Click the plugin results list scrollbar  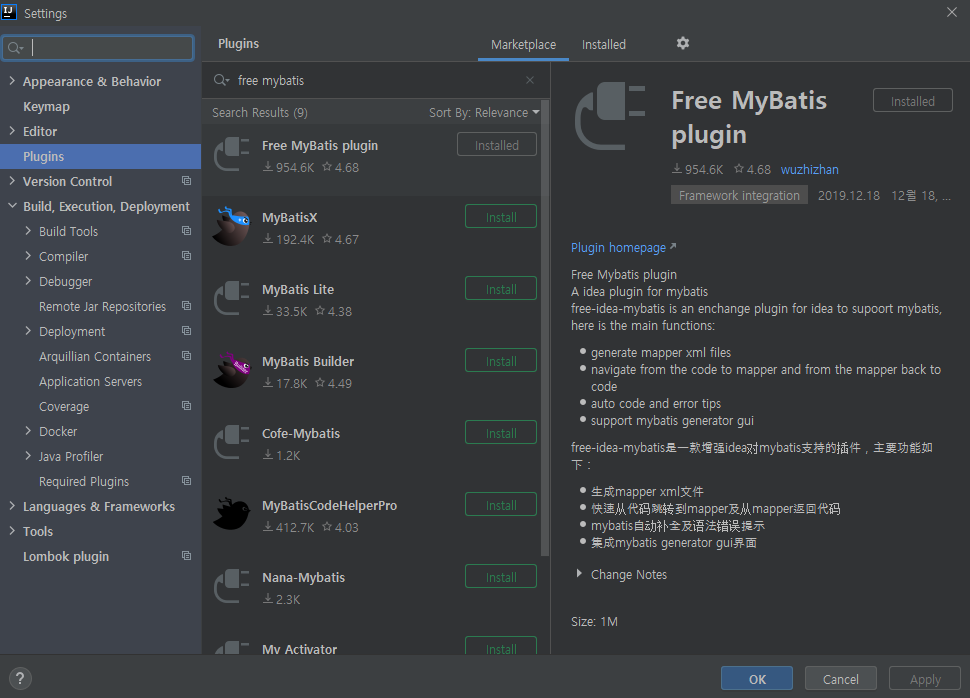[545, 328]
